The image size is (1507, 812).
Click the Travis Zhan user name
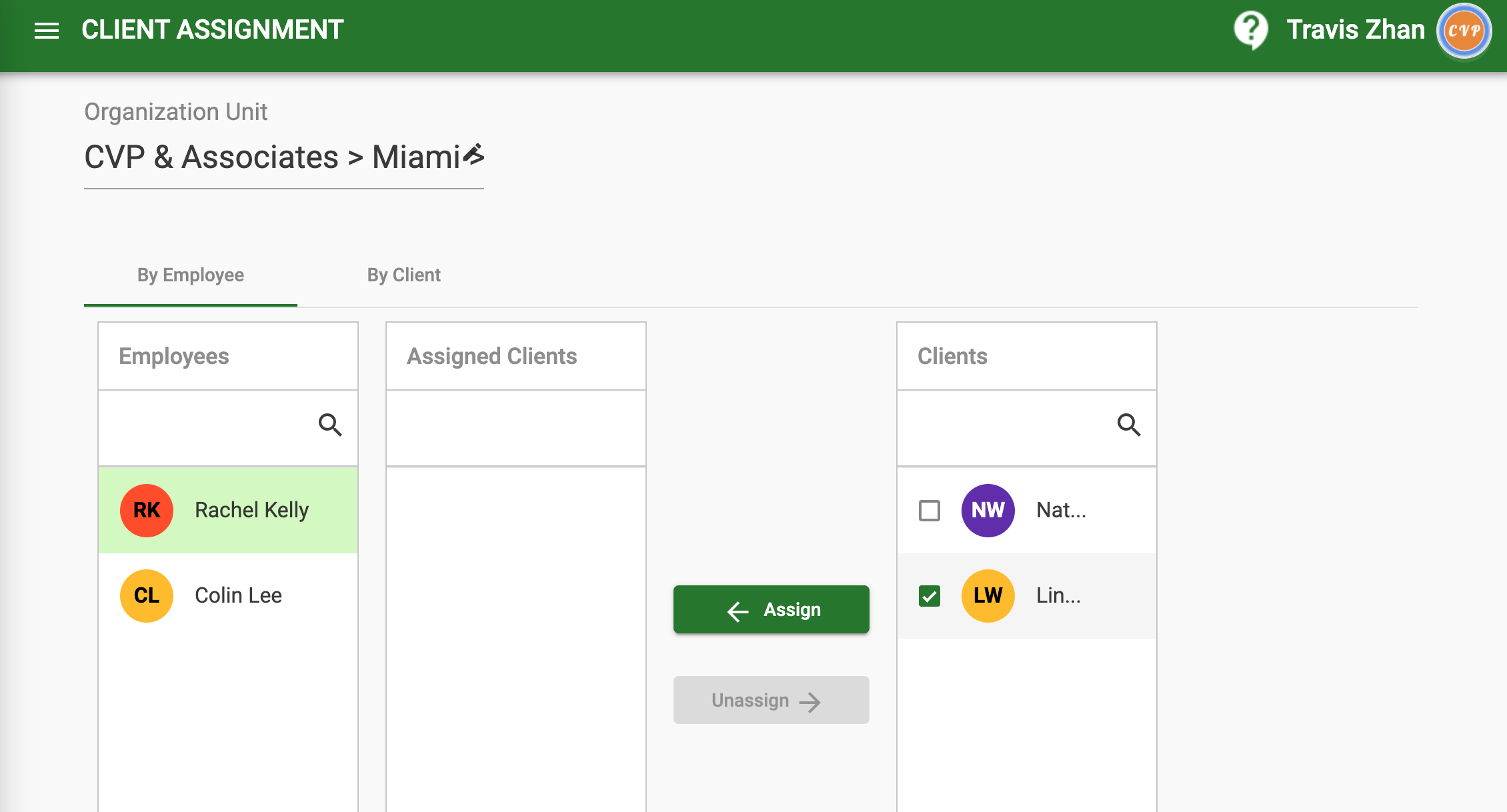pos(1355,30)
